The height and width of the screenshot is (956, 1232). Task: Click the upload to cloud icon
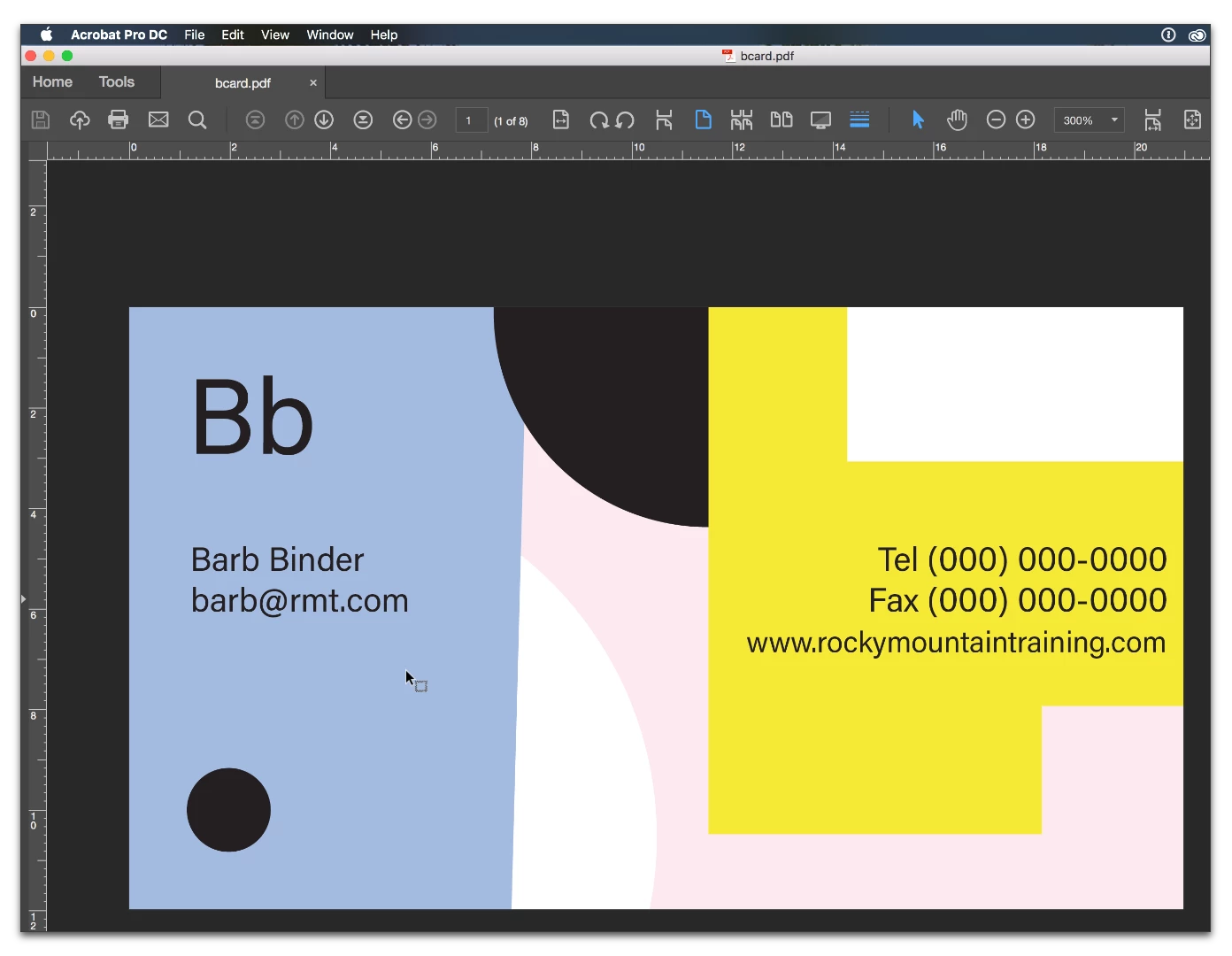[80, 119]
